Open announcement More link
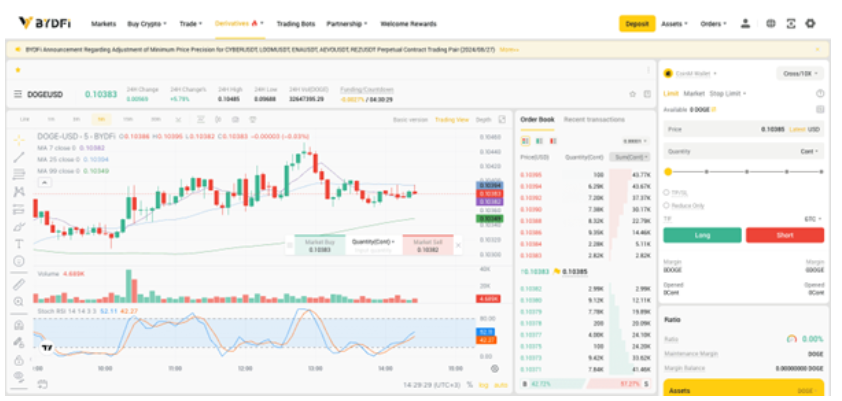This screenshot has width=842, height=401. 509,49
